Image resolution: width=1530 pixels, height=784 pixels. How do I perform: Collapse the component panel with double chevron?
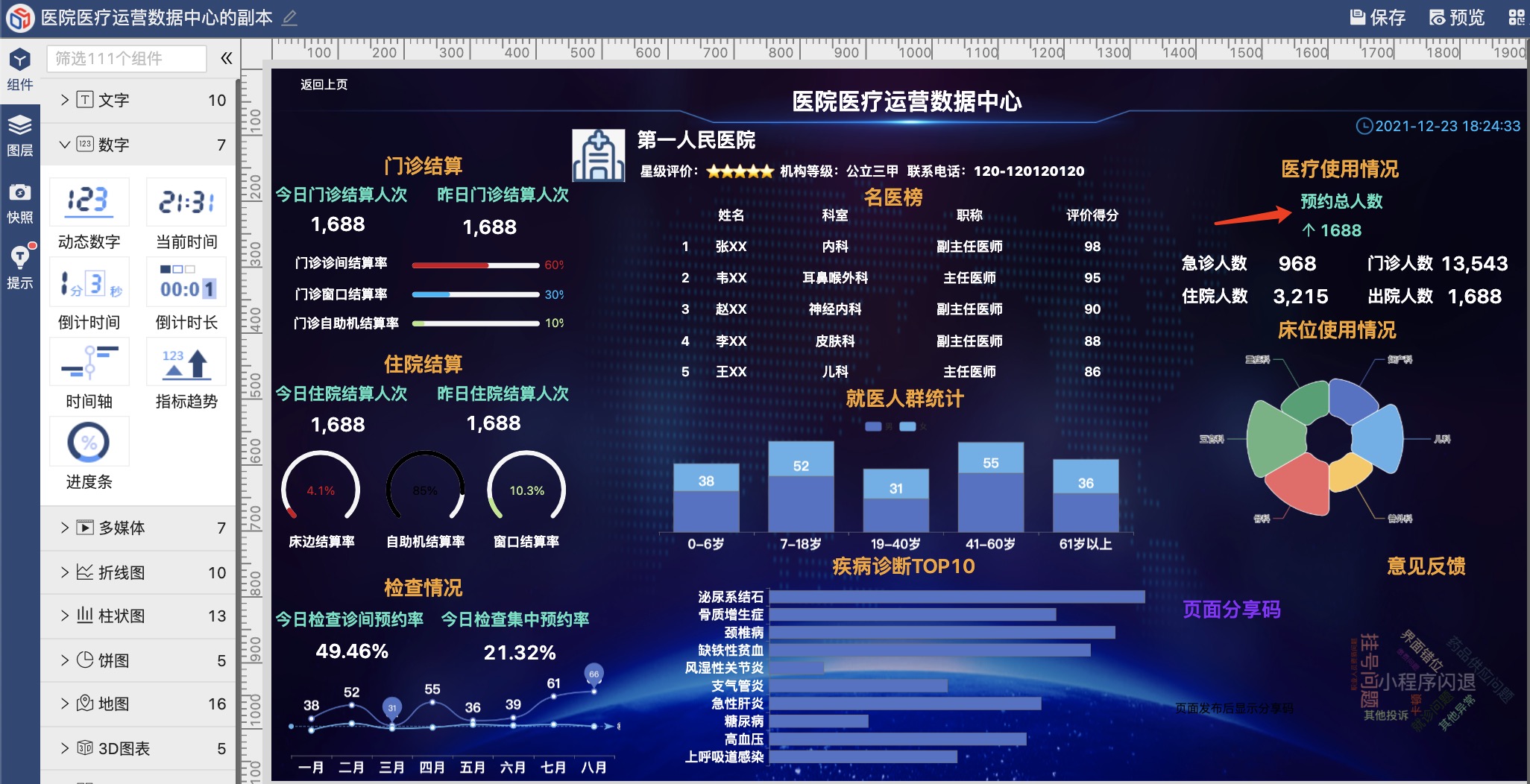[227, 58]
